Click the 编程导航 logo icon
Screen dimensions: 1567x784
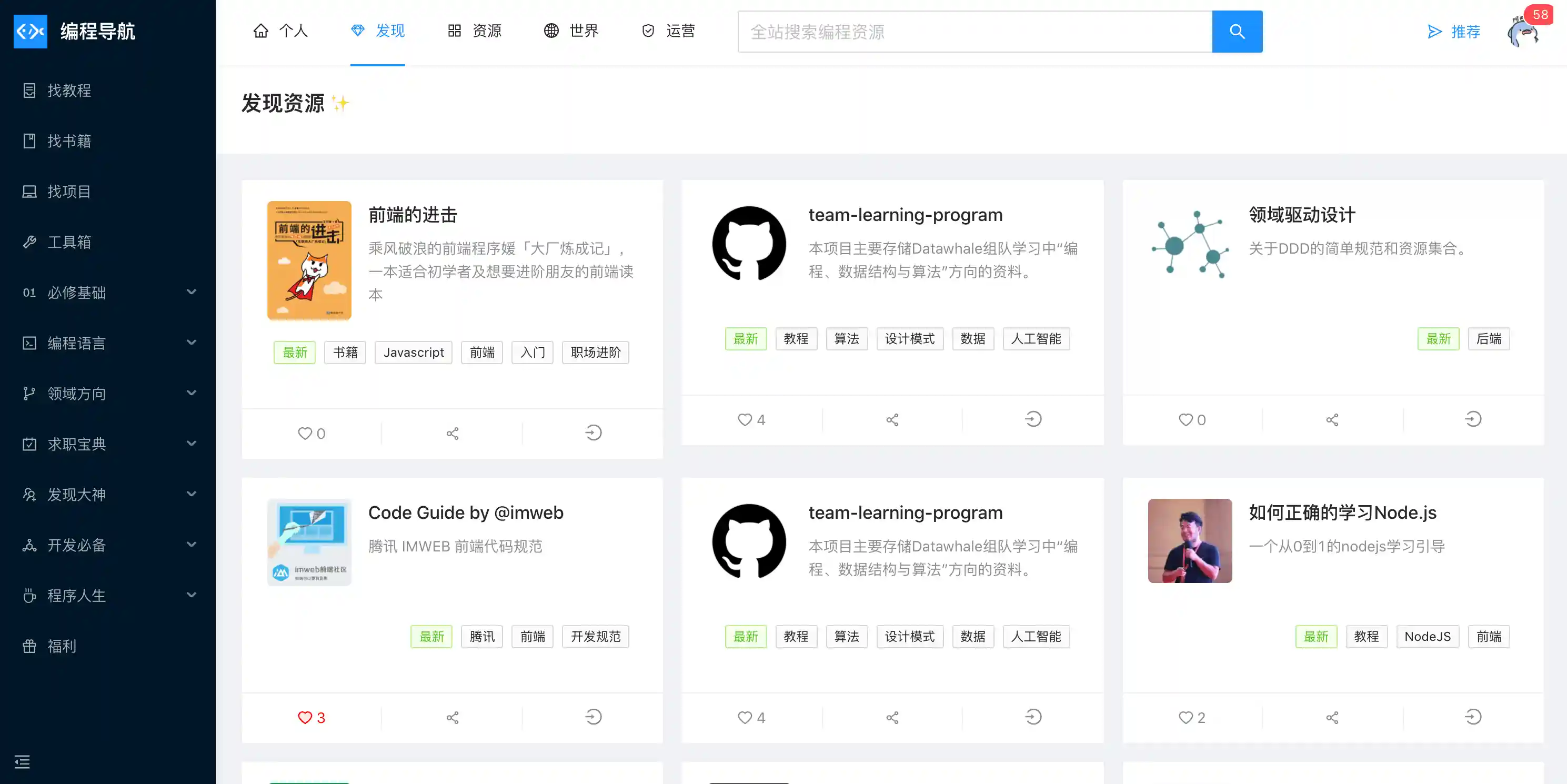(x=30, y=31)
